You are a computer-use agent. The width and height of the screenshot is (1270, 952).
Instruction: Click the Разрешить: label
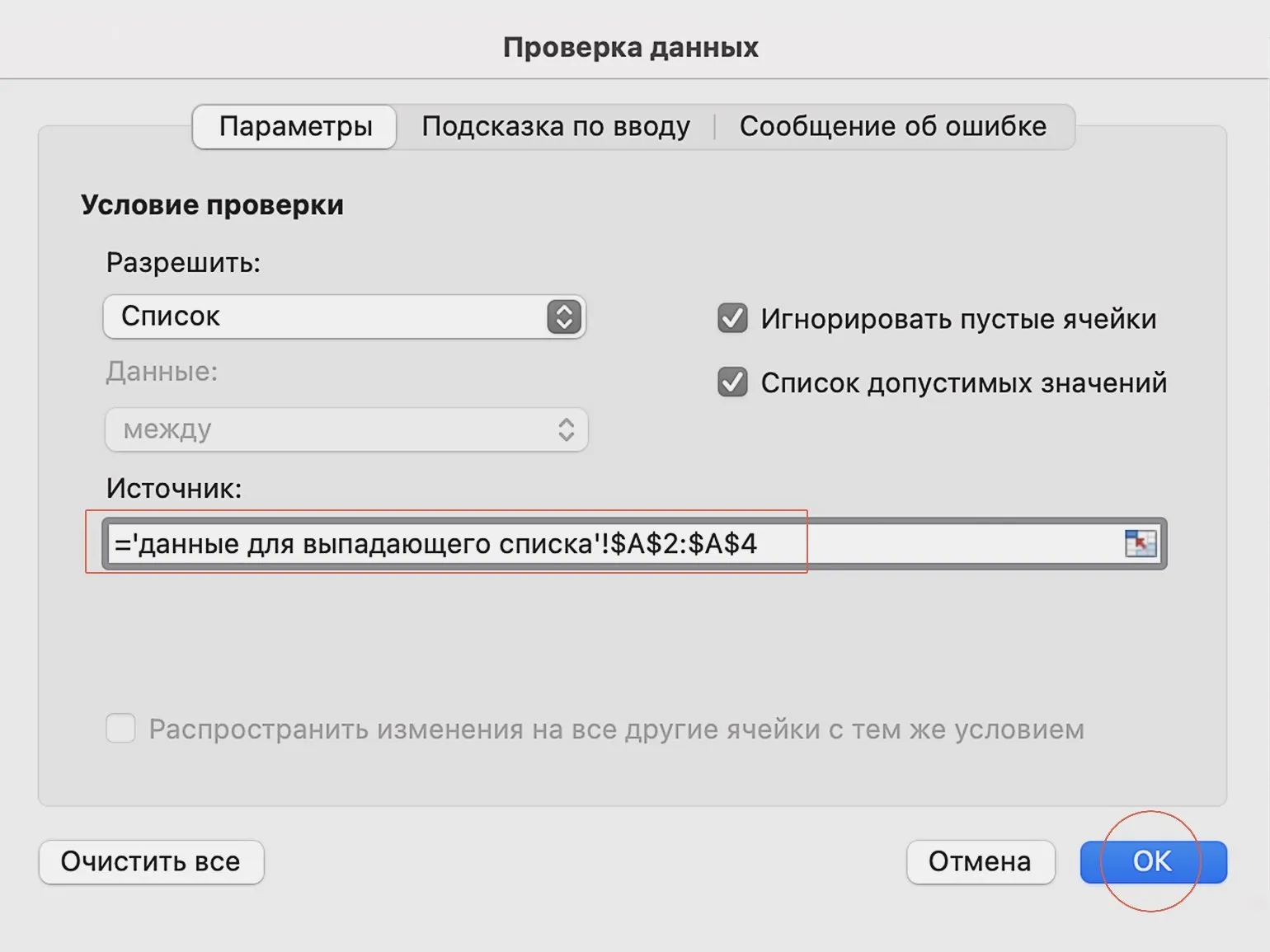(x=183, y=263)
